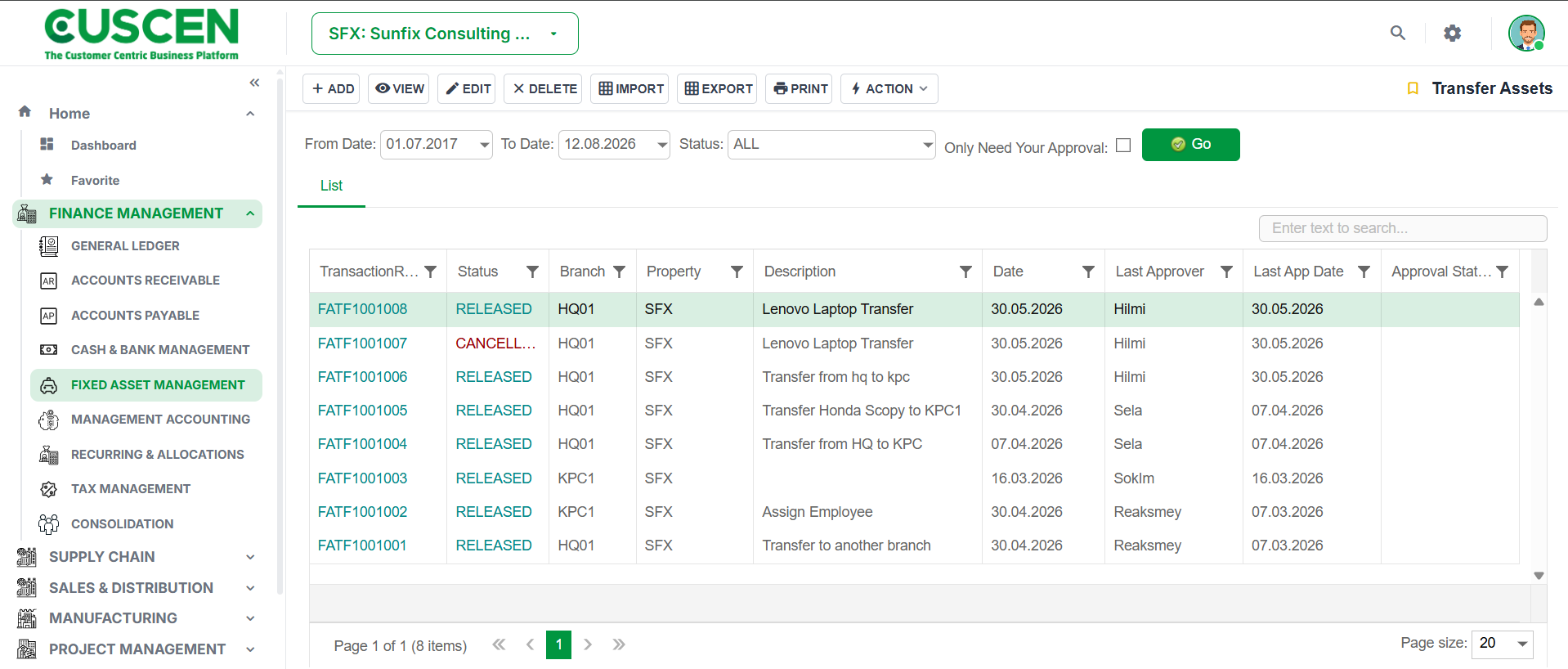1568x669 pixels.
Task: Open the Status ALL dropdown
Action: pos(831,145)
